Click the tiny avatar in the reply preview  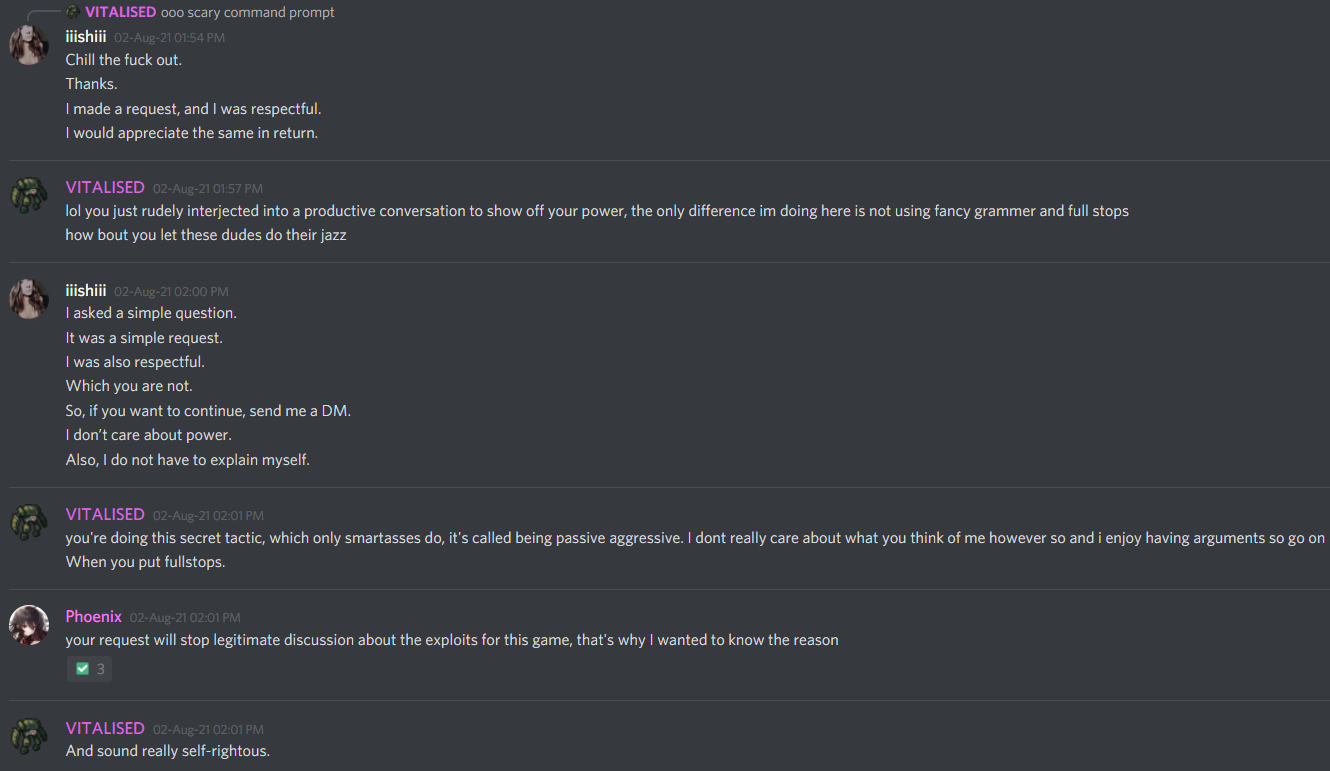(x=73, y=12)
